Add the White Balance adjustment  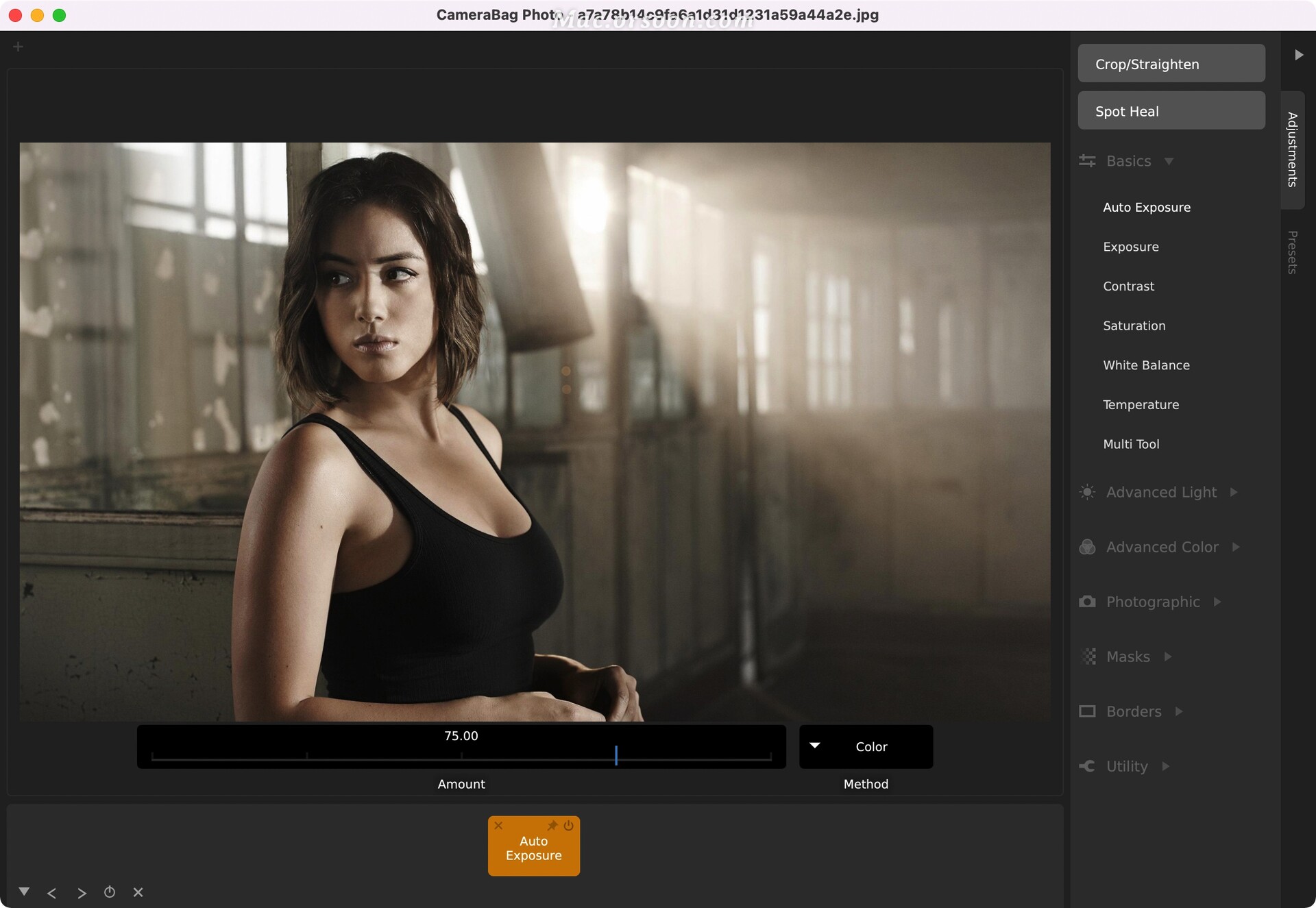pos(1146,365)
